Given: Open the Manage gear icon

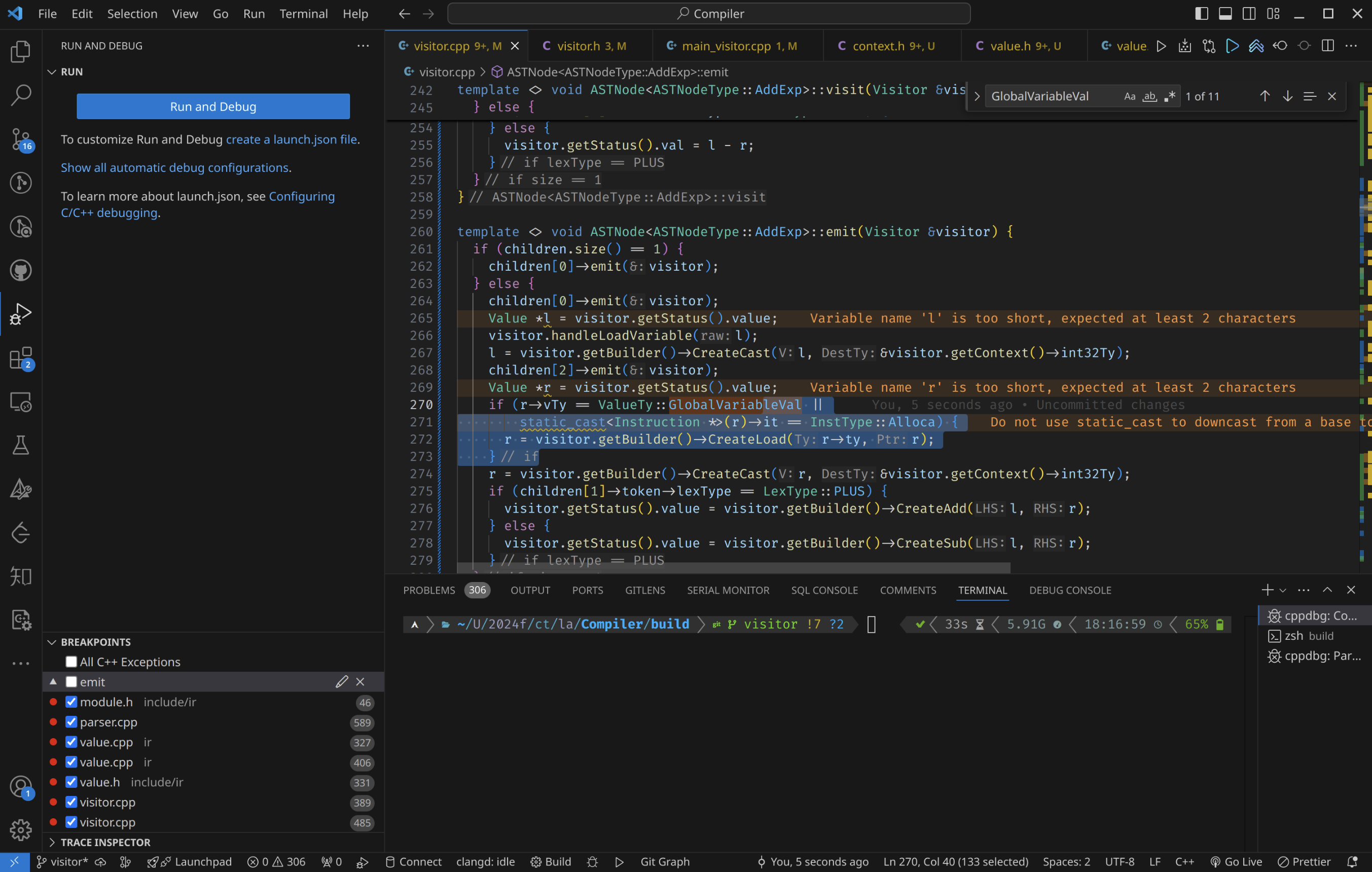Looking at the screenshot, I should point(20,830).
